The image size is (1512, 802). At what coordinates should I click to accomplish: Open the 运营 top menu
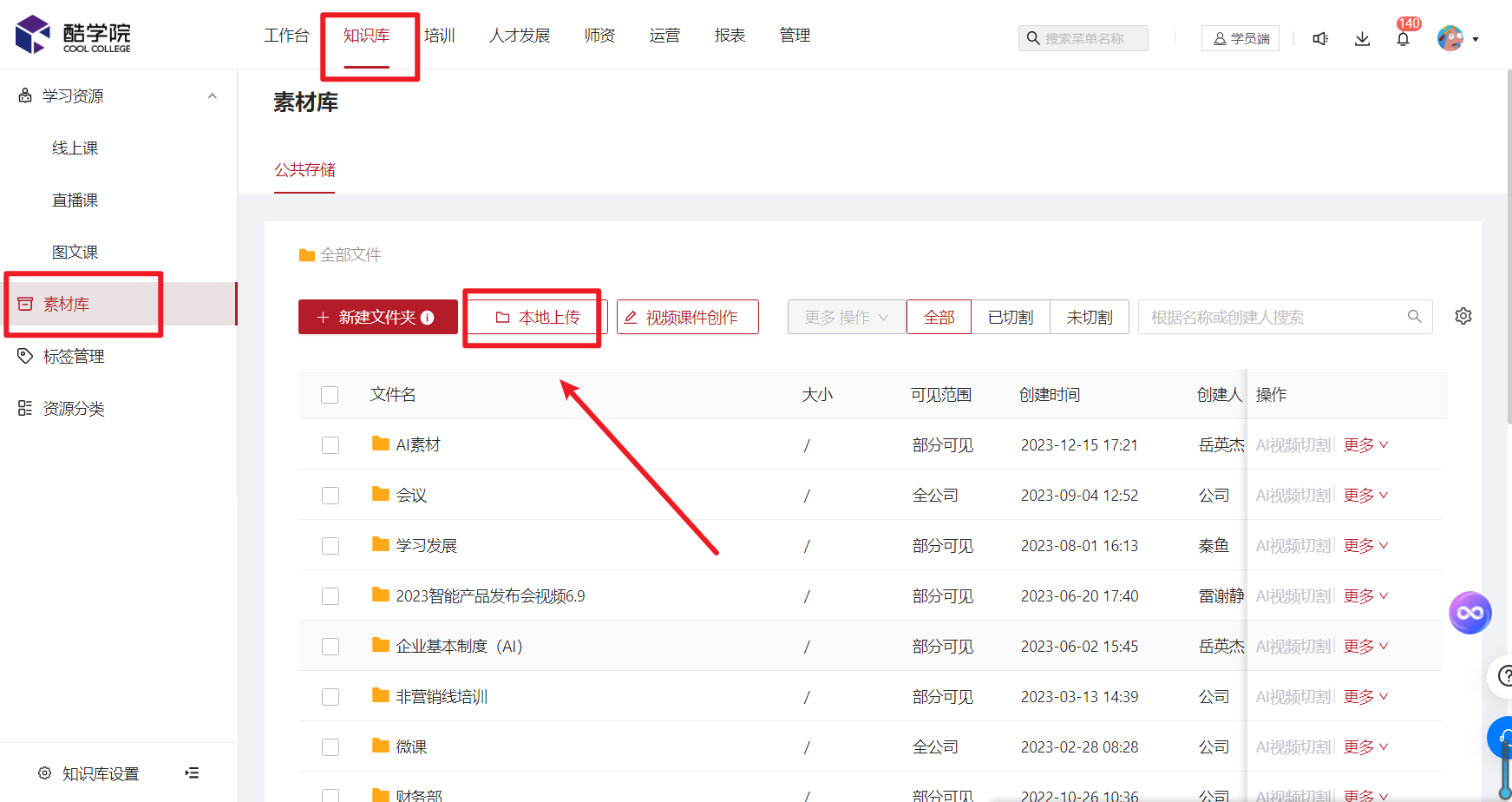[x=665, y=36]
